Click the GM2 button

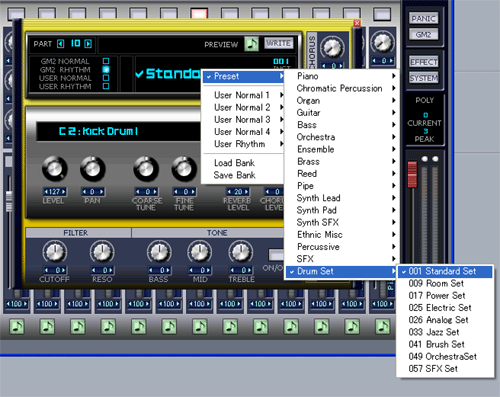(x=423, y=34)
